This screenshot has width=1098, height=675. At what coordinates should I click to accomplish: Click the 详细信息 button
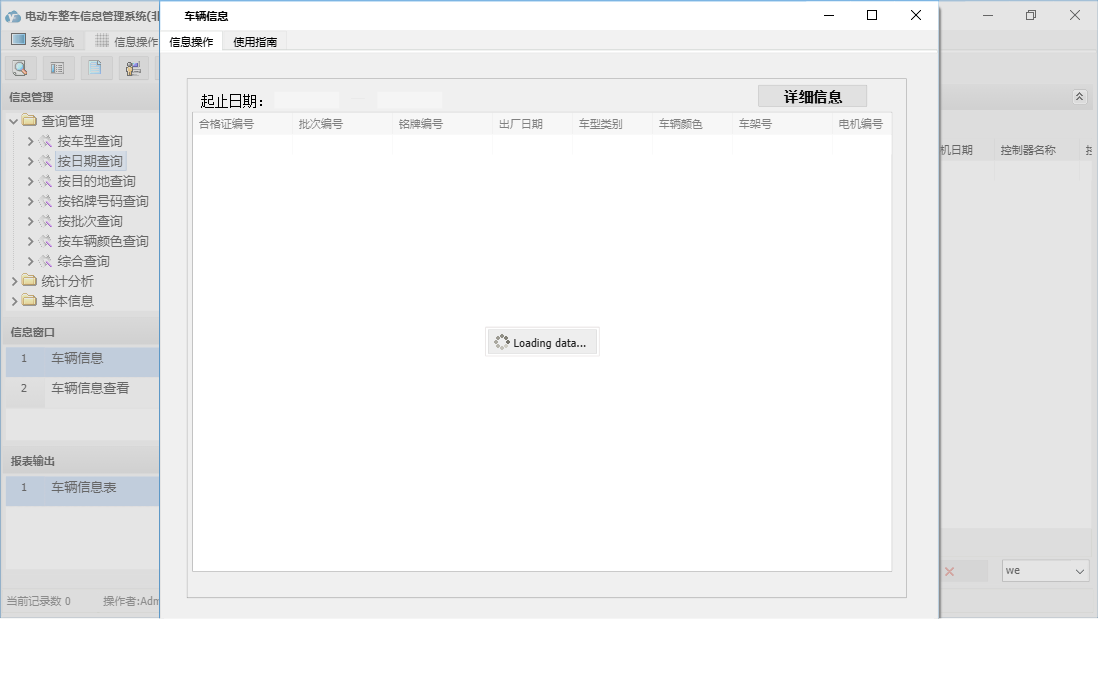pyautogui.click(x=812, y=95)
